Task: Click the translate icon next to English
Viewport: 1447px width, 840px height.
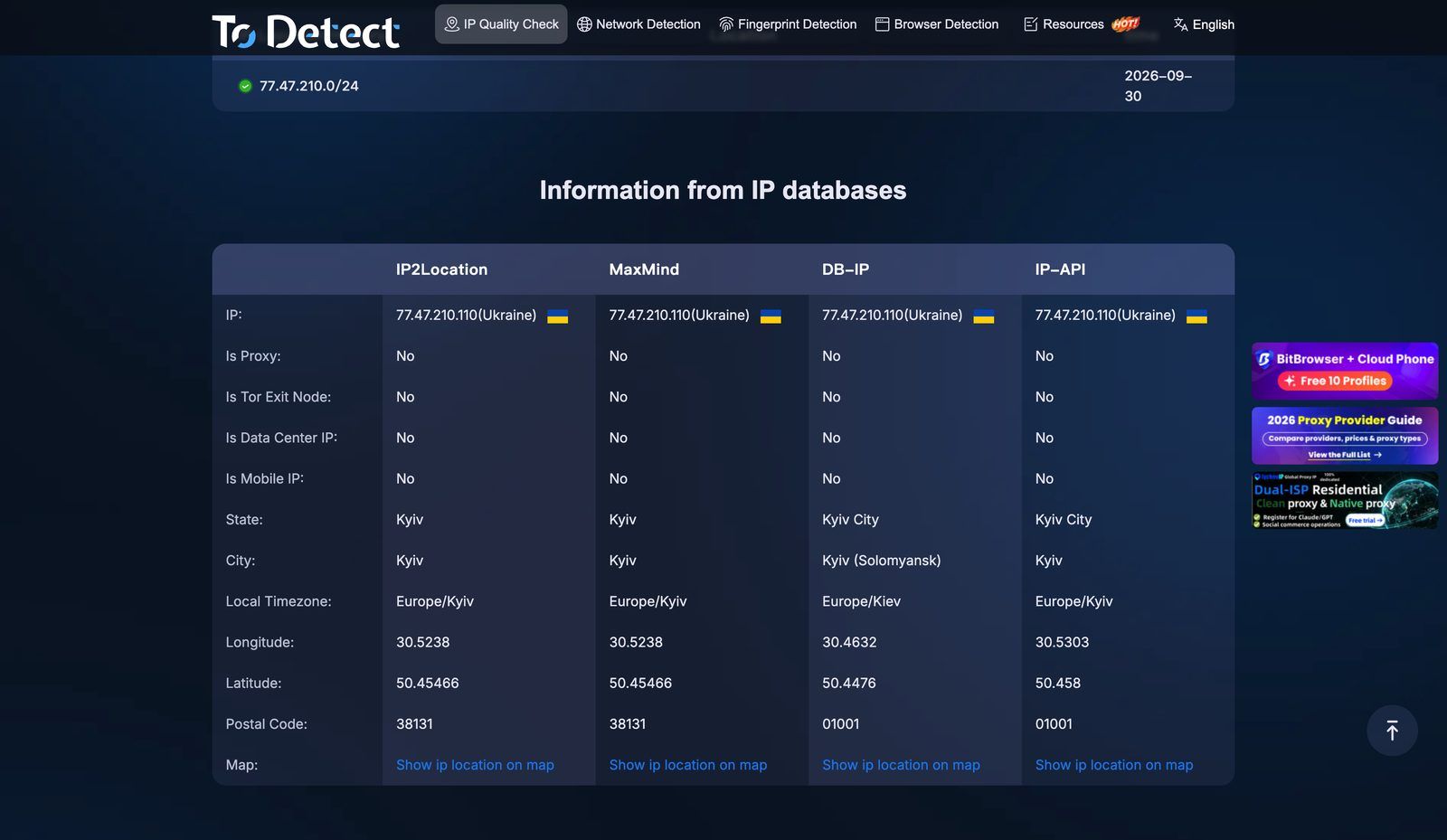Action: coord(1181,24)
